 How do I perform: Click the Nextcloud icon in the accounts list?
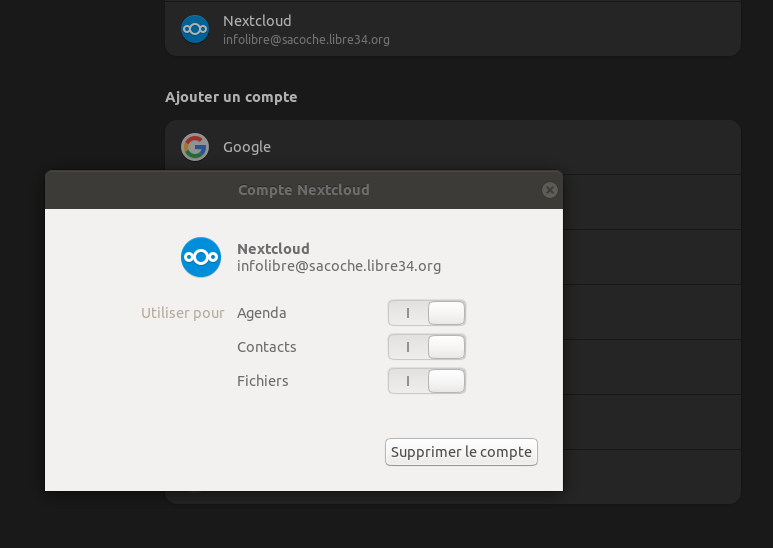(x=195, y=29)
